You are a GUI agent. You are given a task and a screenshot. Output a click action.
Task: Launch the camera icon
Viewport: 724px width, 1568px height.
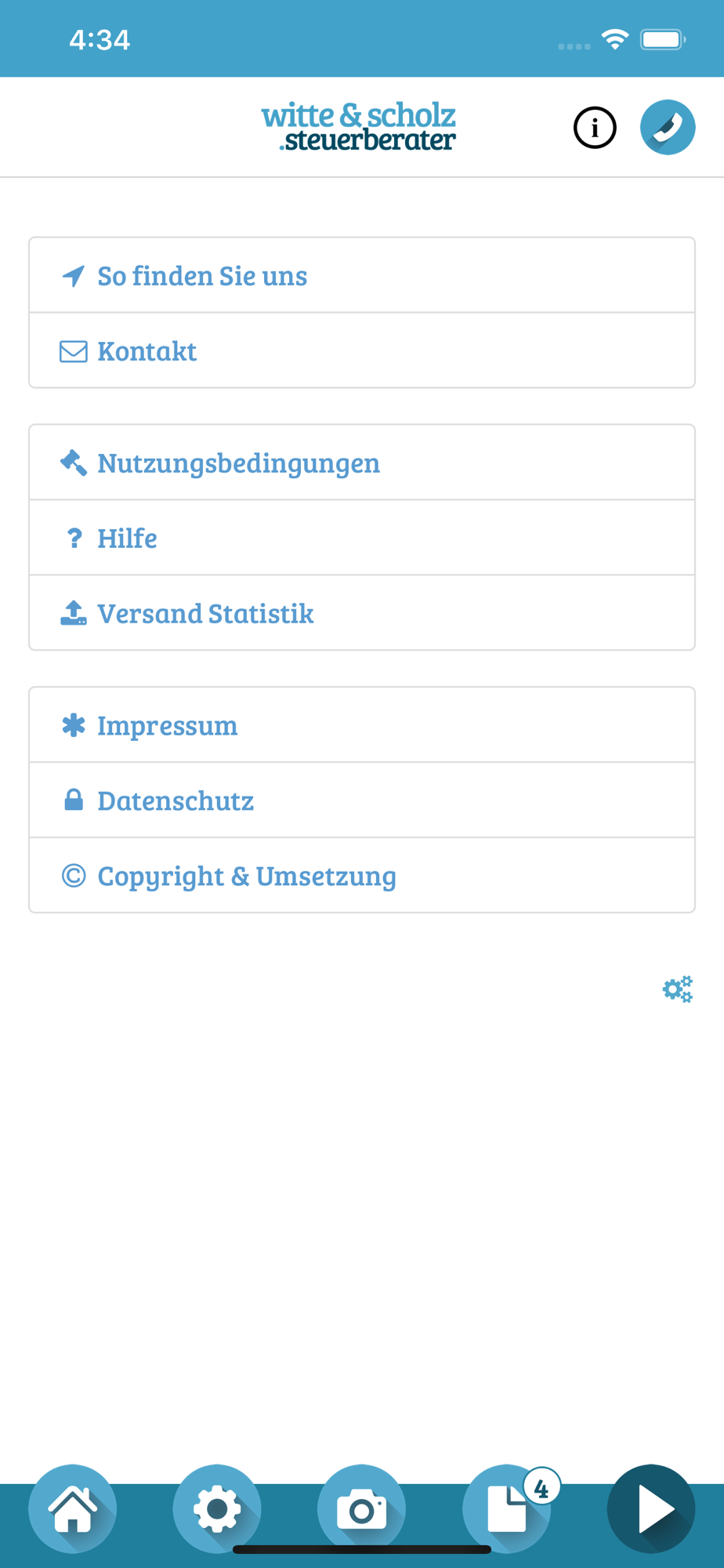[x=362, y=1508]
